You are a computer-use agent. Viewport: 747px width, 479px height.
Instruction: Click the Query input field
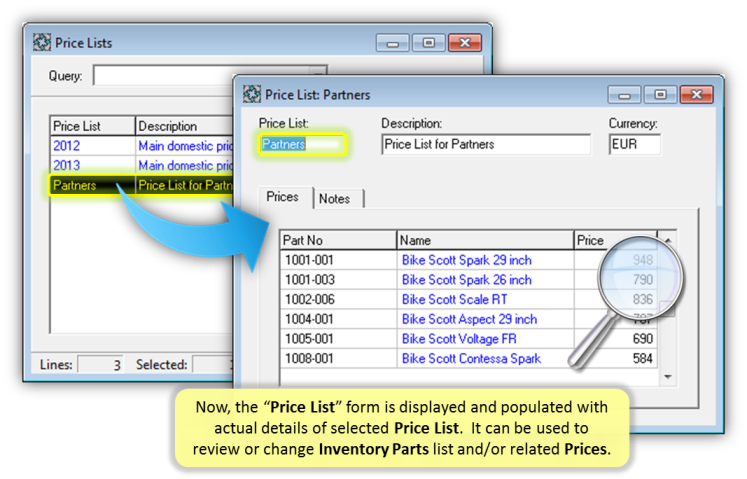pos(208,76)
